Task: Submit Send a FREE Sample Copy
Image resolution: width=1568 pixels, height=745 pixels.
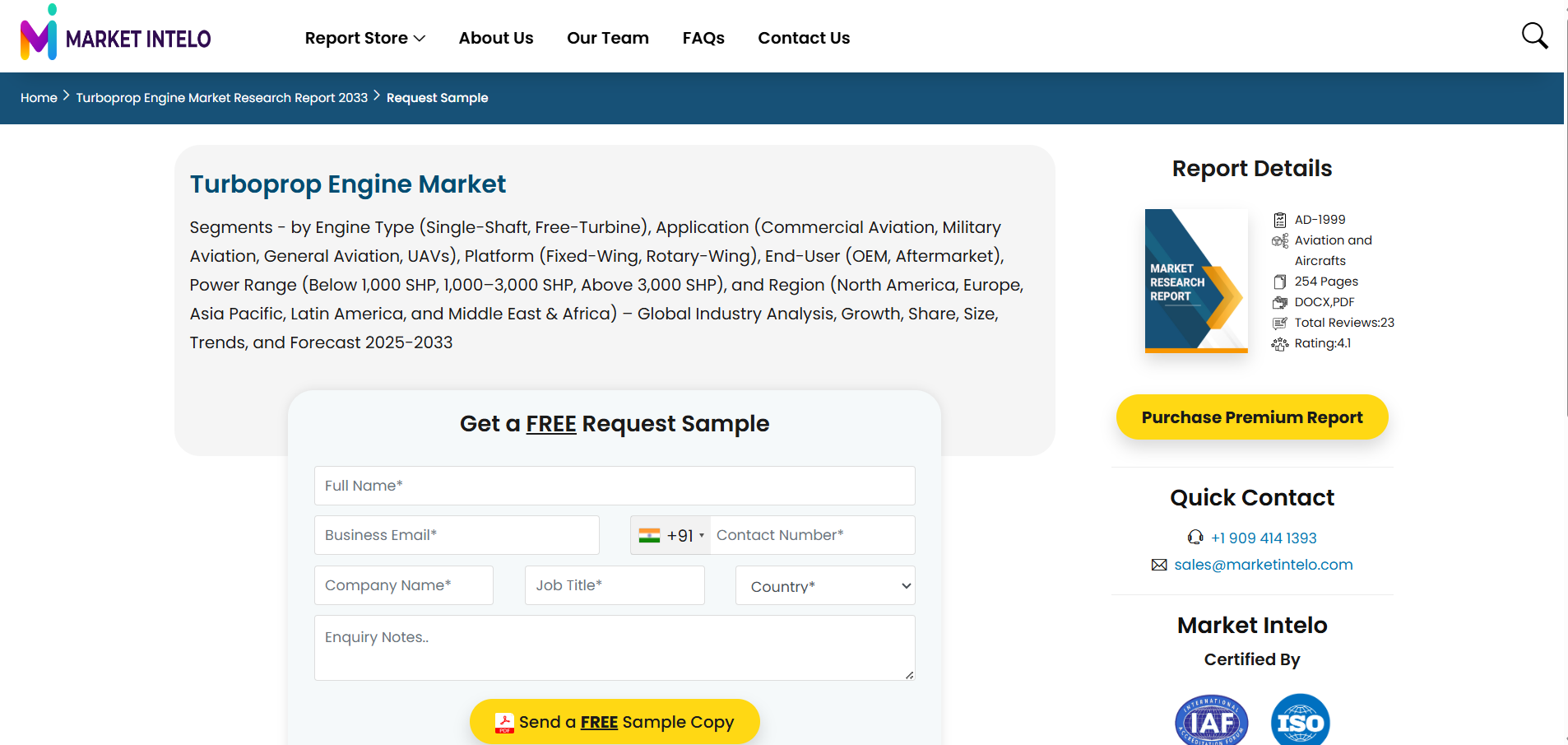Action: click(x=615, y=722)
